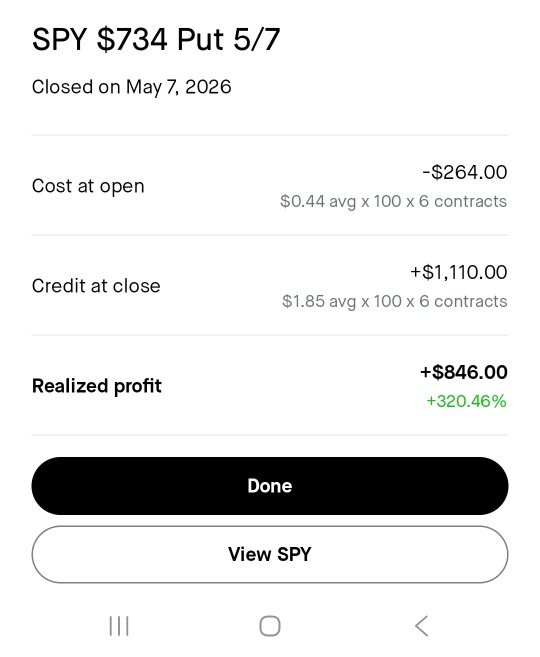Tap the Closed on May 7, 2026 text

coord(132,87)
